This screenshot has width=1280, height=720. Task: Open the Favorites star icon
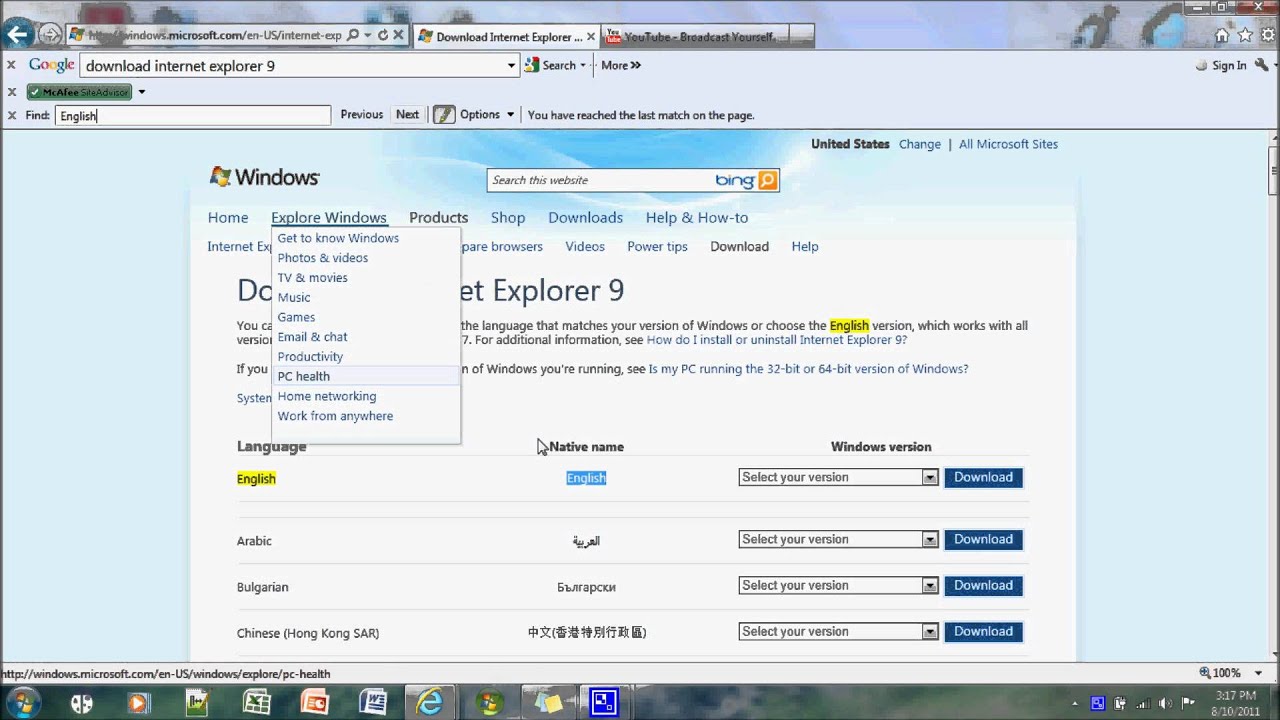(x=1245, y=35)
